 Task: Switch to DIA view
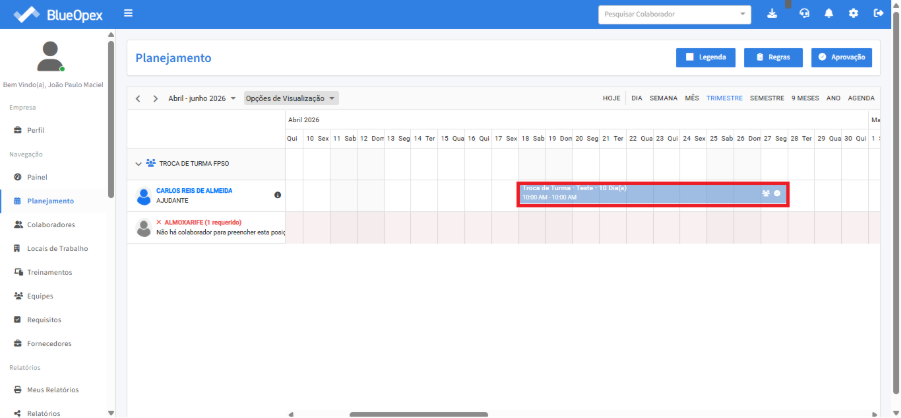637,98
